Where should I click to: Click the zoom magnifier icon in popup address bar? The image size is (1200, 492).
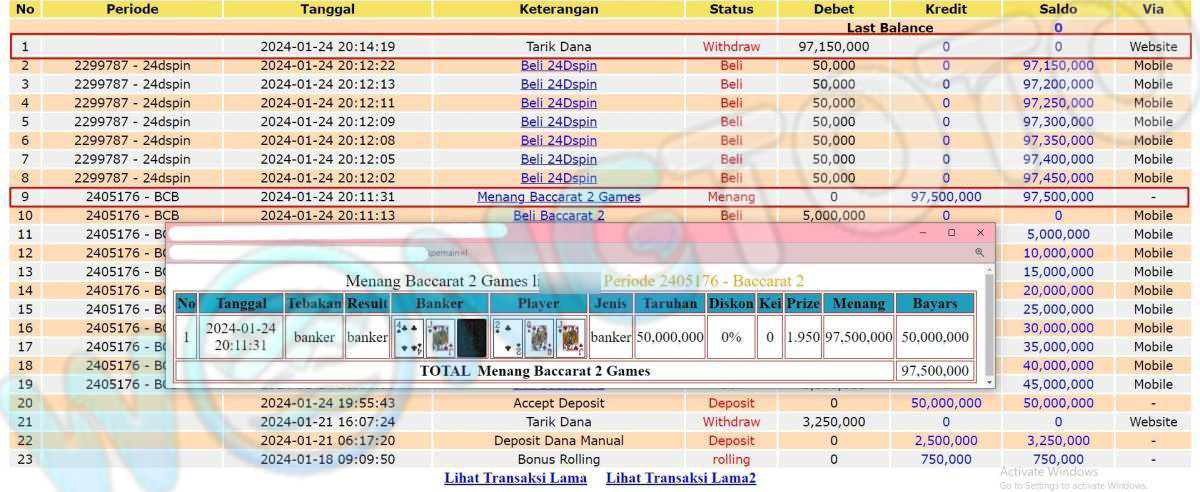[x=979, y=253]
